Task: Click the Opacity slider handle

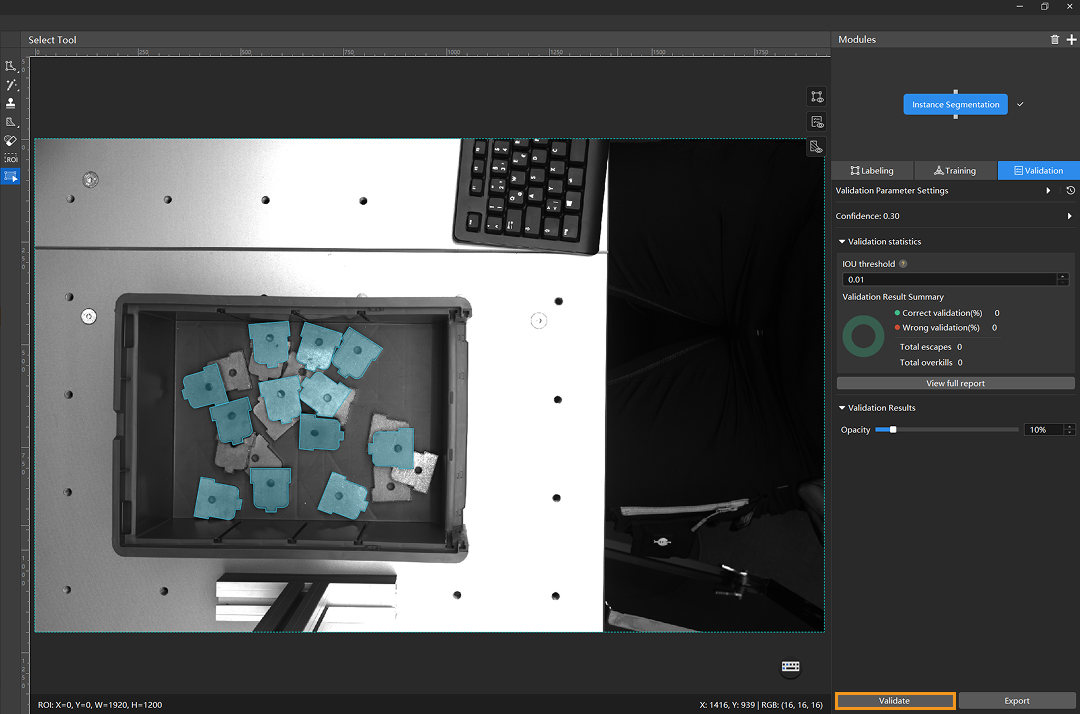Action: [x=893, y=430]
